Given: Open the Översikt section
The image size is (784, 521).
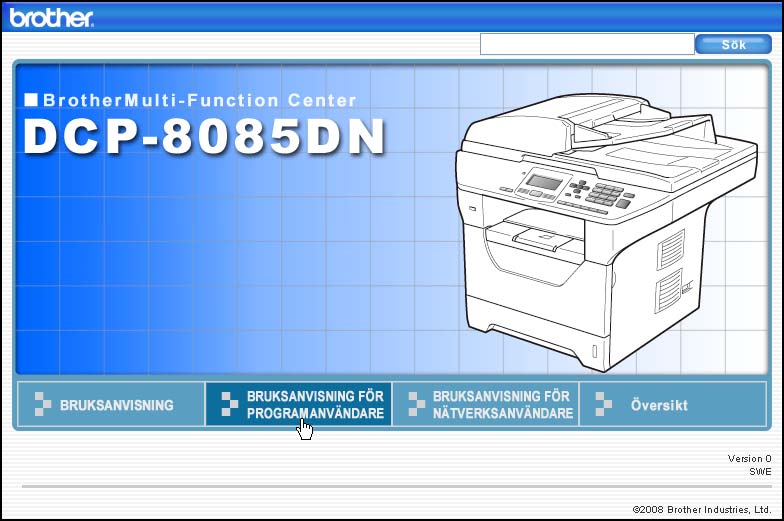Looking at the screenshot, I should point(672,404).
